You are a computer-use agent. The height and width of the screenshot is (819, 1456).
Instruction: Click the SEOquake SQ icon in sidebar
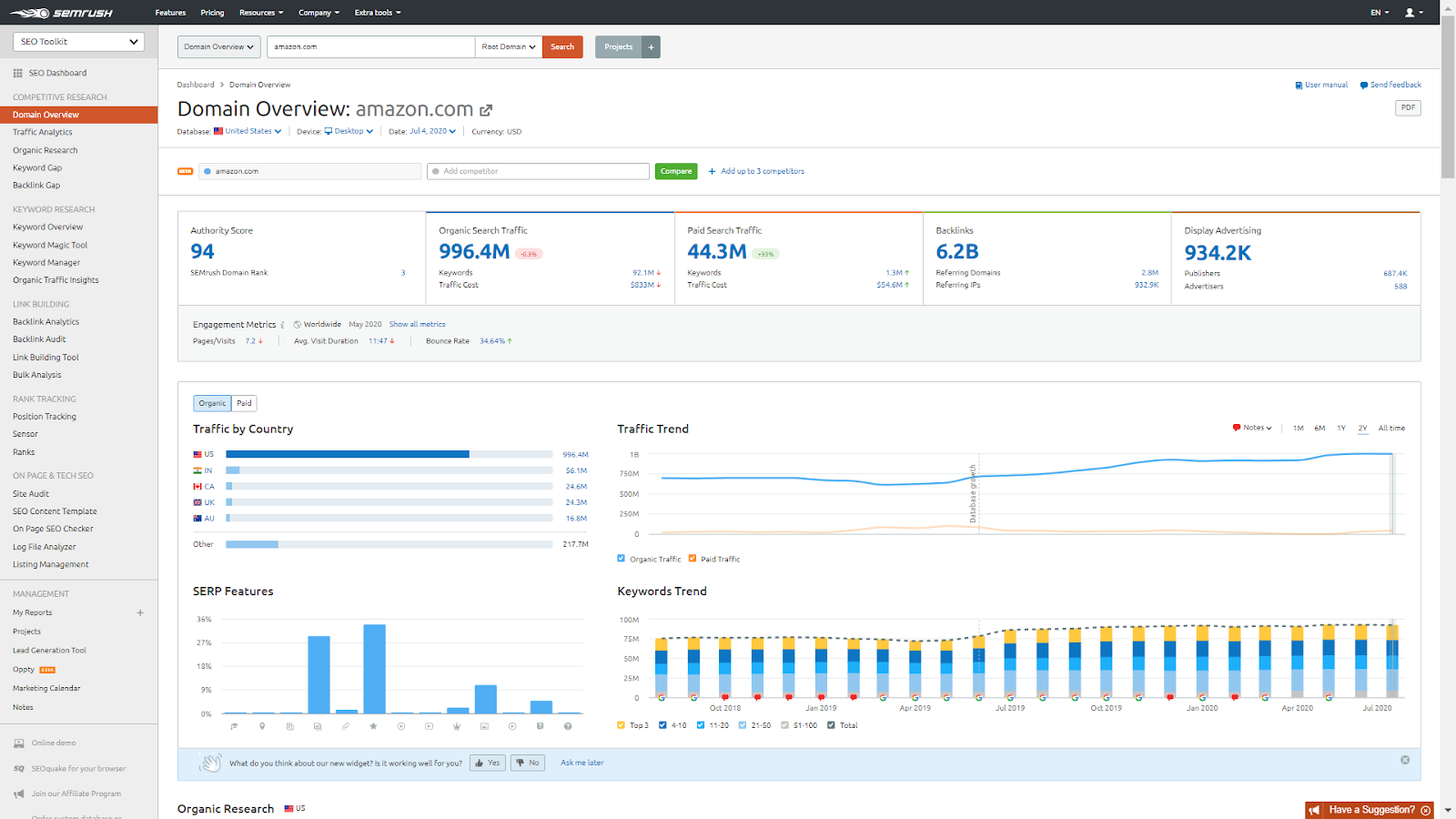pos(19,769)
